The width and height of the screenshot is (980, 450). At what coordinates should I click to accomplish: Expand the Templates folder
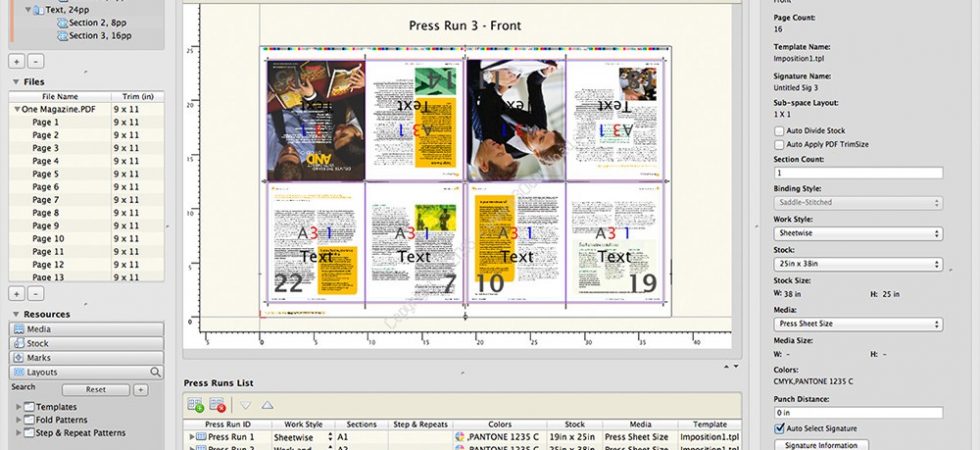pos(19,407)
